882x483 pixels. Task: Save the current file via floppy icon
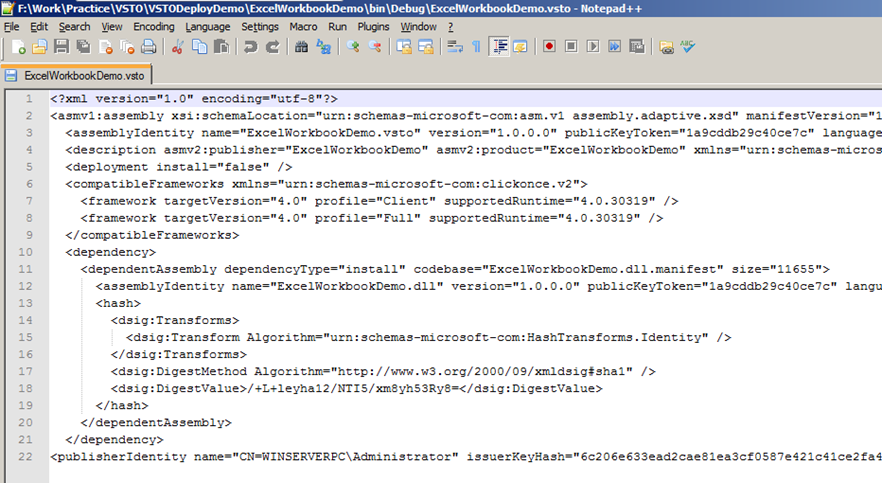(61, 47)
